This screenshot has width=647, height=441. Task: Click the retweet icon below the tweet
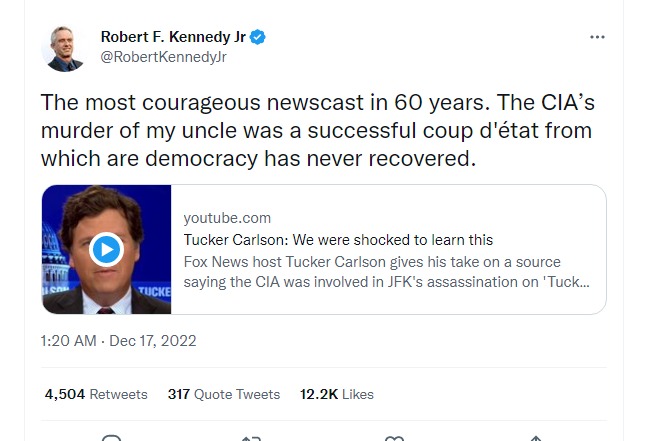tap(251, 437)
